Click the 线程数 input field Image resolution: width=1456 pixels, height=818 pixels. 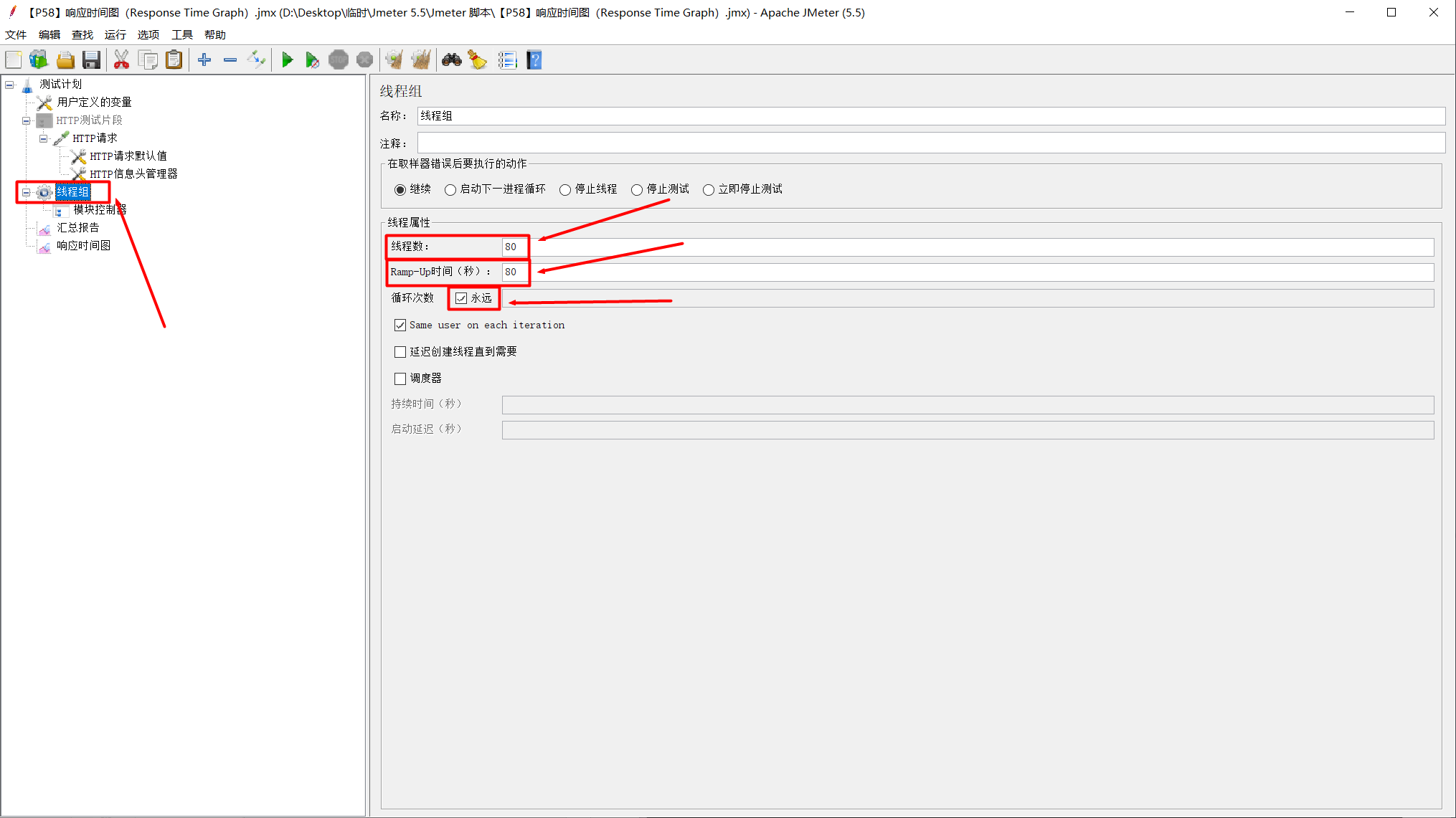[968, 247]
